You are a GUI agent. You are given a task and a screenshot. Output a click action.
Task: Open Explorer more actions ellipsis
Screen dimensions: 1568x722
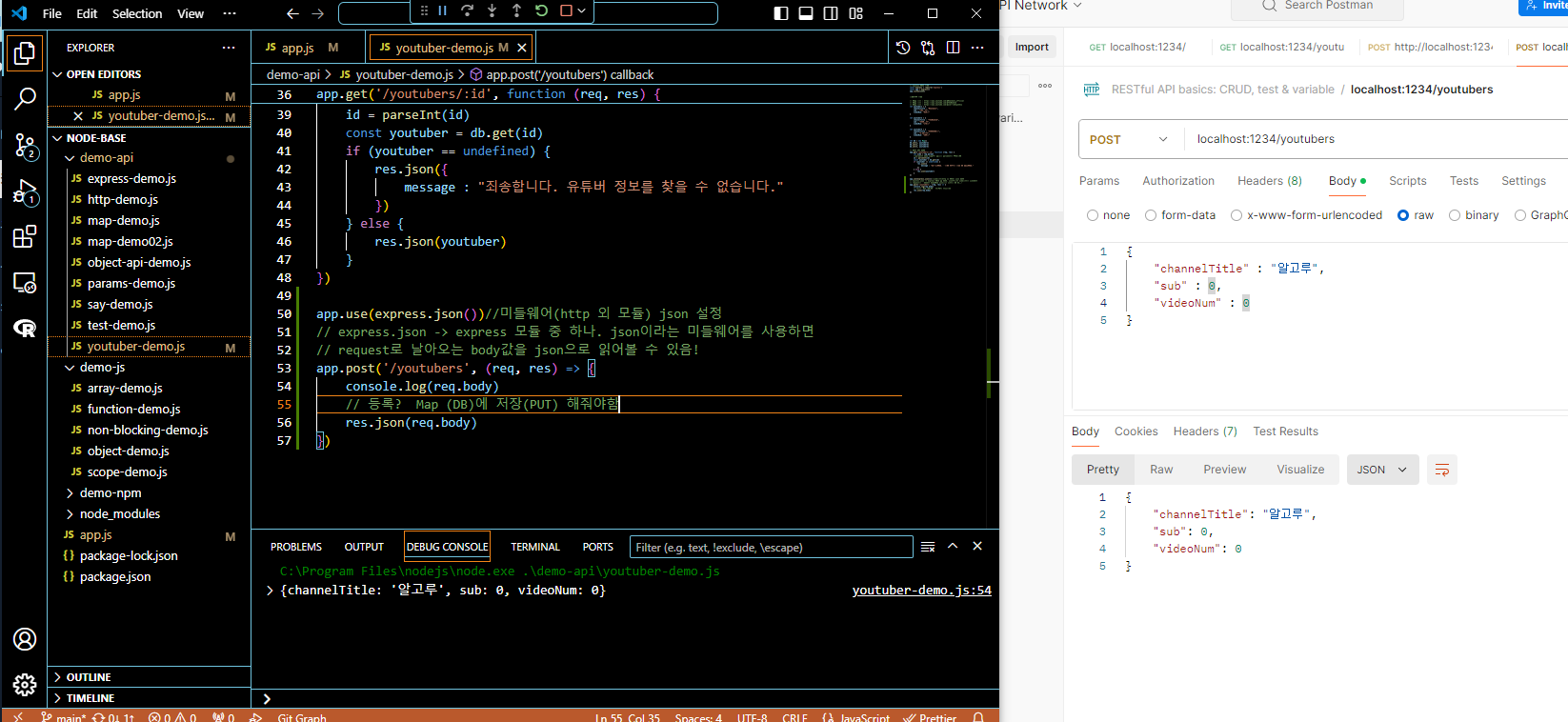(229, 48)
